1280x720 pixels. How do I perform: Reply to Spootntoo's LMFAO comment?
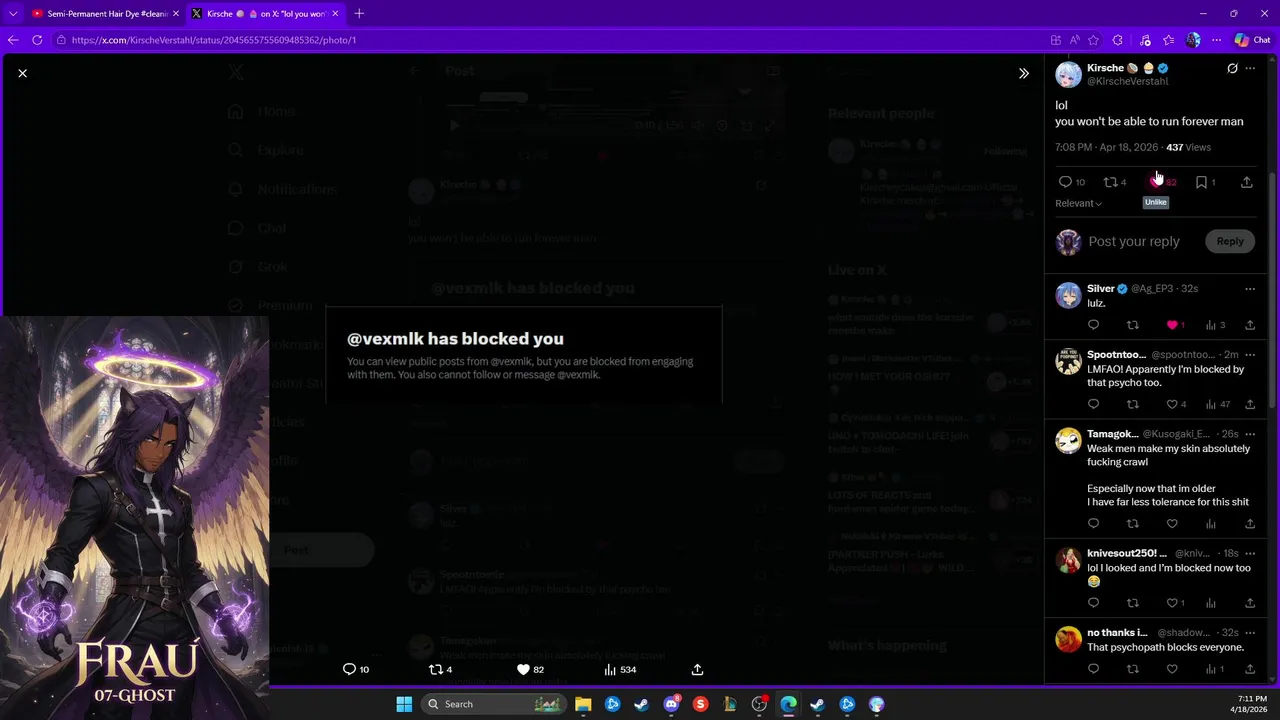(x=1093, y=404)
